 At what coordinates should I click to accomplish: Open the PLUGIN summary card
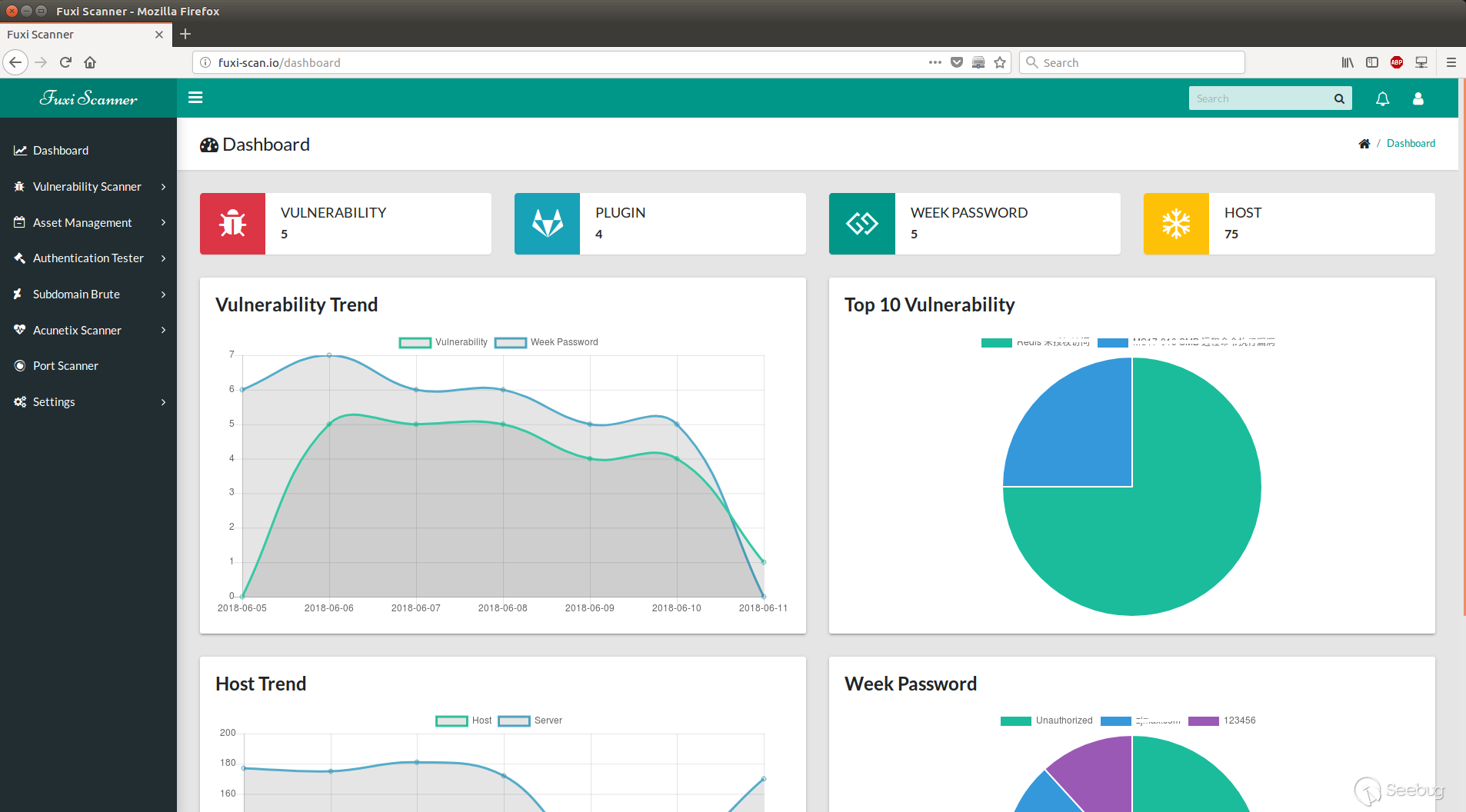tap(660, 224)
